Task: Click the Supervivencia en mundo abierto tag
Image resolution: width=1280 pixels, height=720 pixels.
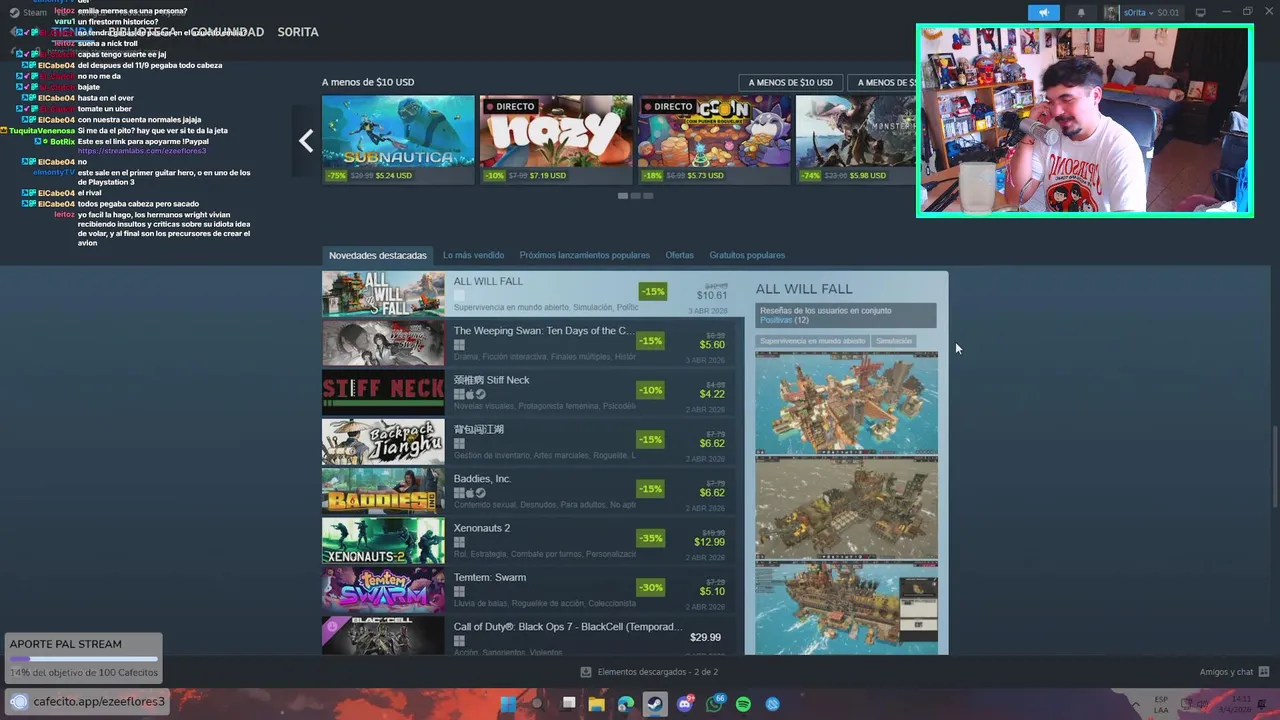Action: [812, 341]
